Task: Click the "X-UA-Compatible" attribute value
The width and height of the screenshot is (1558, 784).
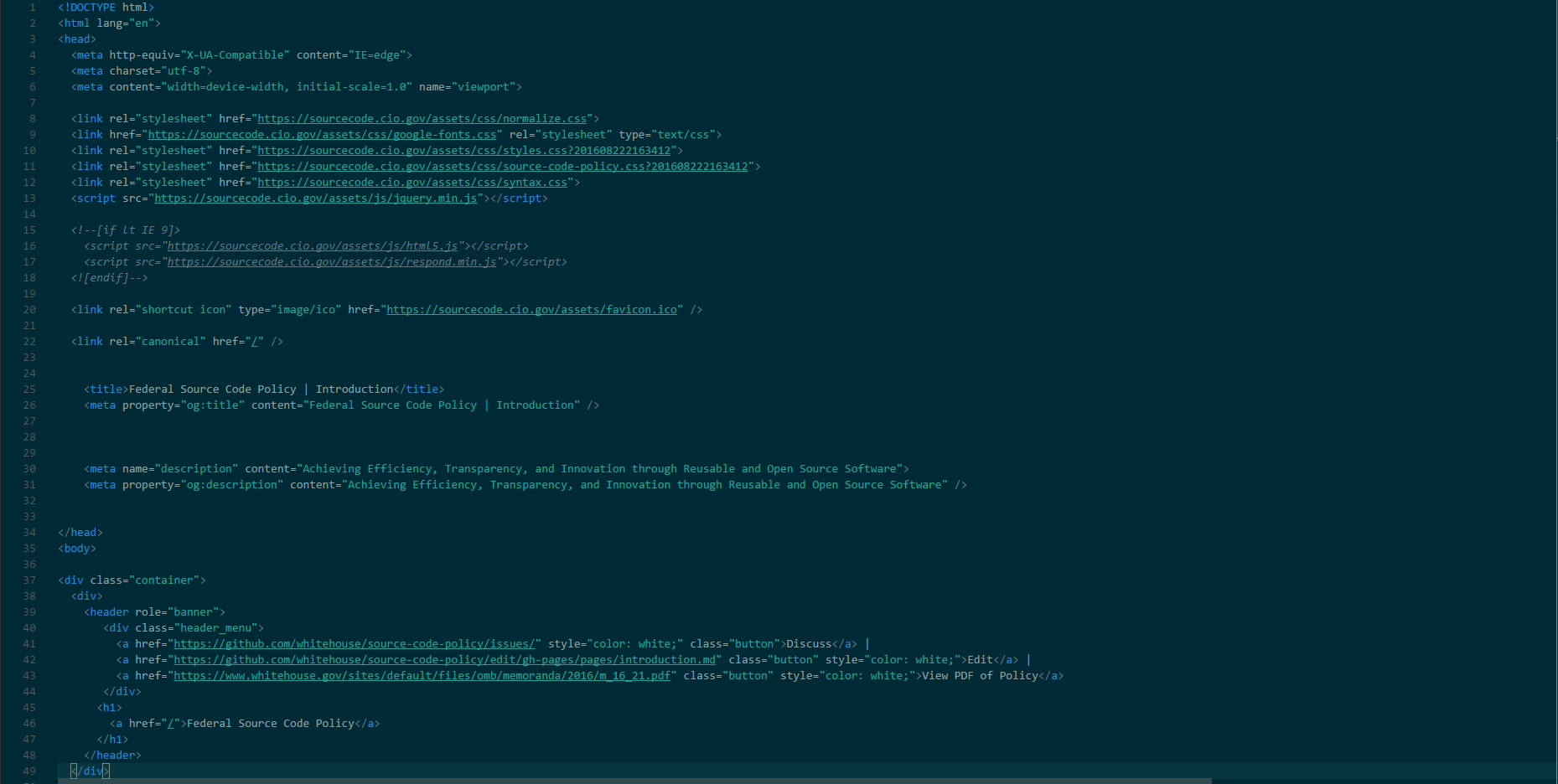Action: [x=236, y=55]
